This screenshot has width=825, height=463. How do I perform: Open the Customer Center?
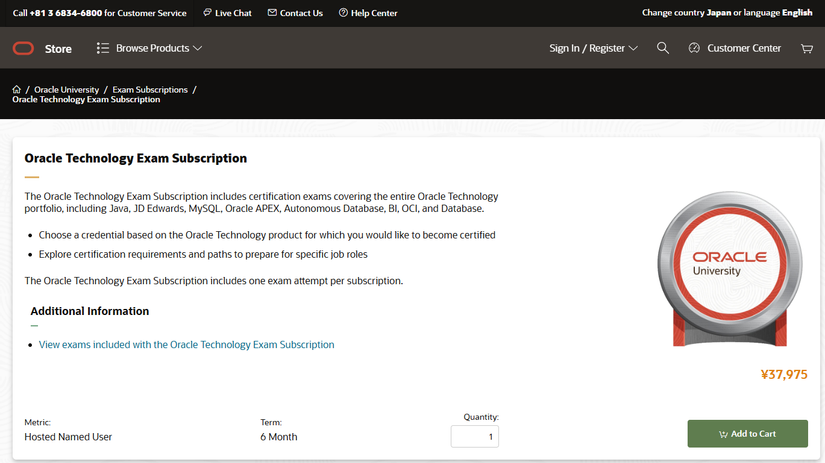pyautogui.click(x=736, y=48)
